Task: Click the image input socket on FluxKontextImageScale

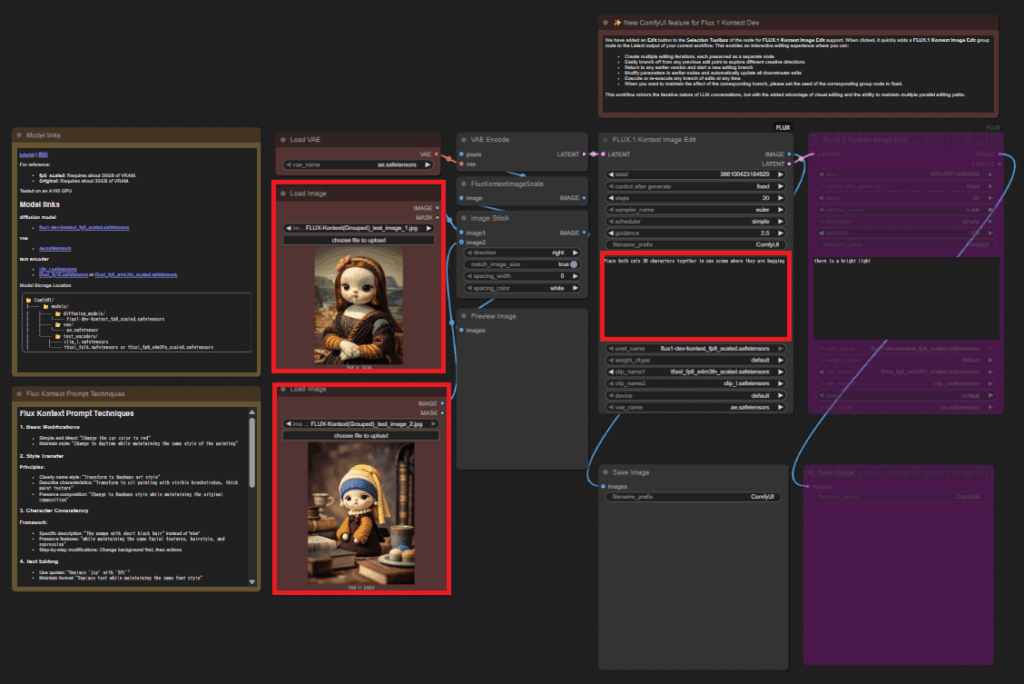Action: 462,198
